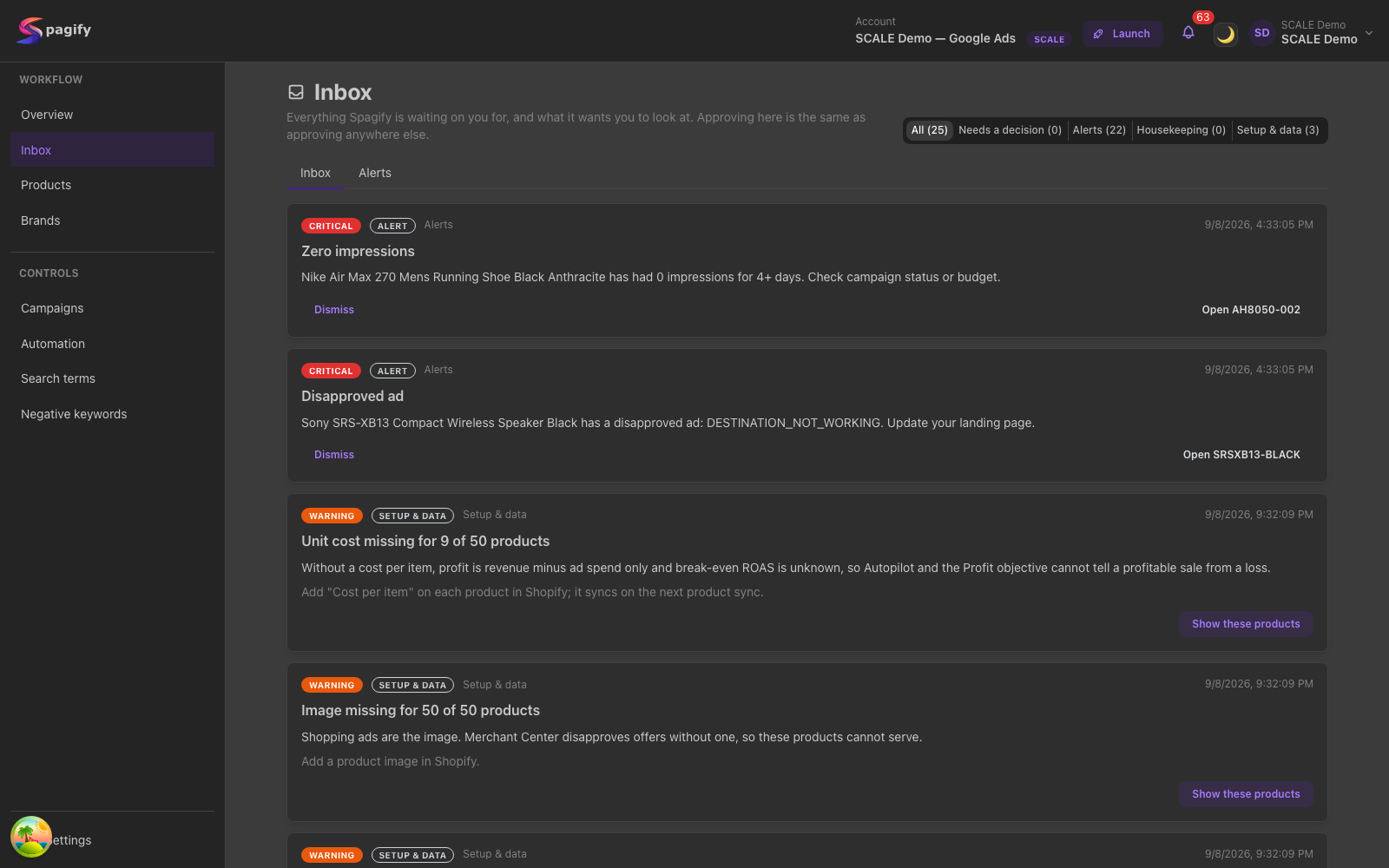Screen dimensions: 1389x868
Task: Click 'Add a product image in Shopify.' hint
Action: coord(390,761)
